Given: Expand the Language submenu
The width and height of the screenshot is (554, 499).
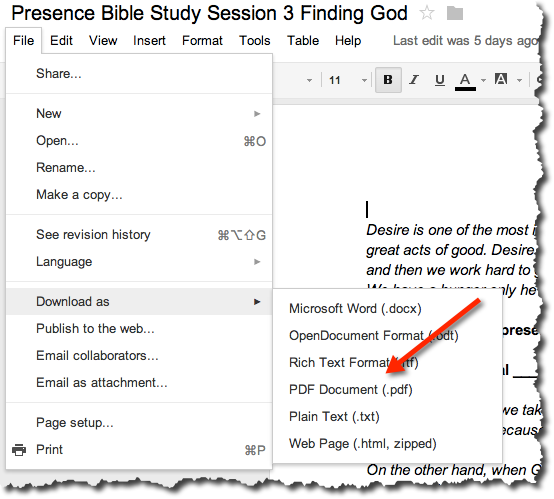Looking at the screenshot, I should point(139,262).
